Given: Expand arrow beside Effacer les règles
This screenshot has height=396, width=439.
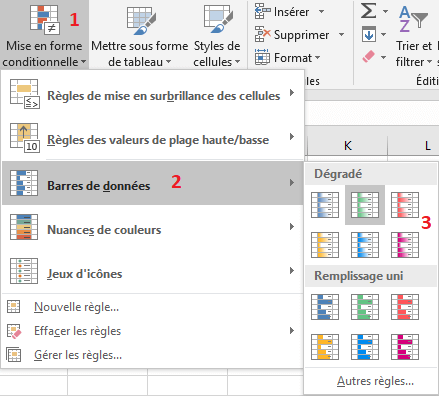Looking at the screenshot, I should pyautogui.click(x=292, y=331).
